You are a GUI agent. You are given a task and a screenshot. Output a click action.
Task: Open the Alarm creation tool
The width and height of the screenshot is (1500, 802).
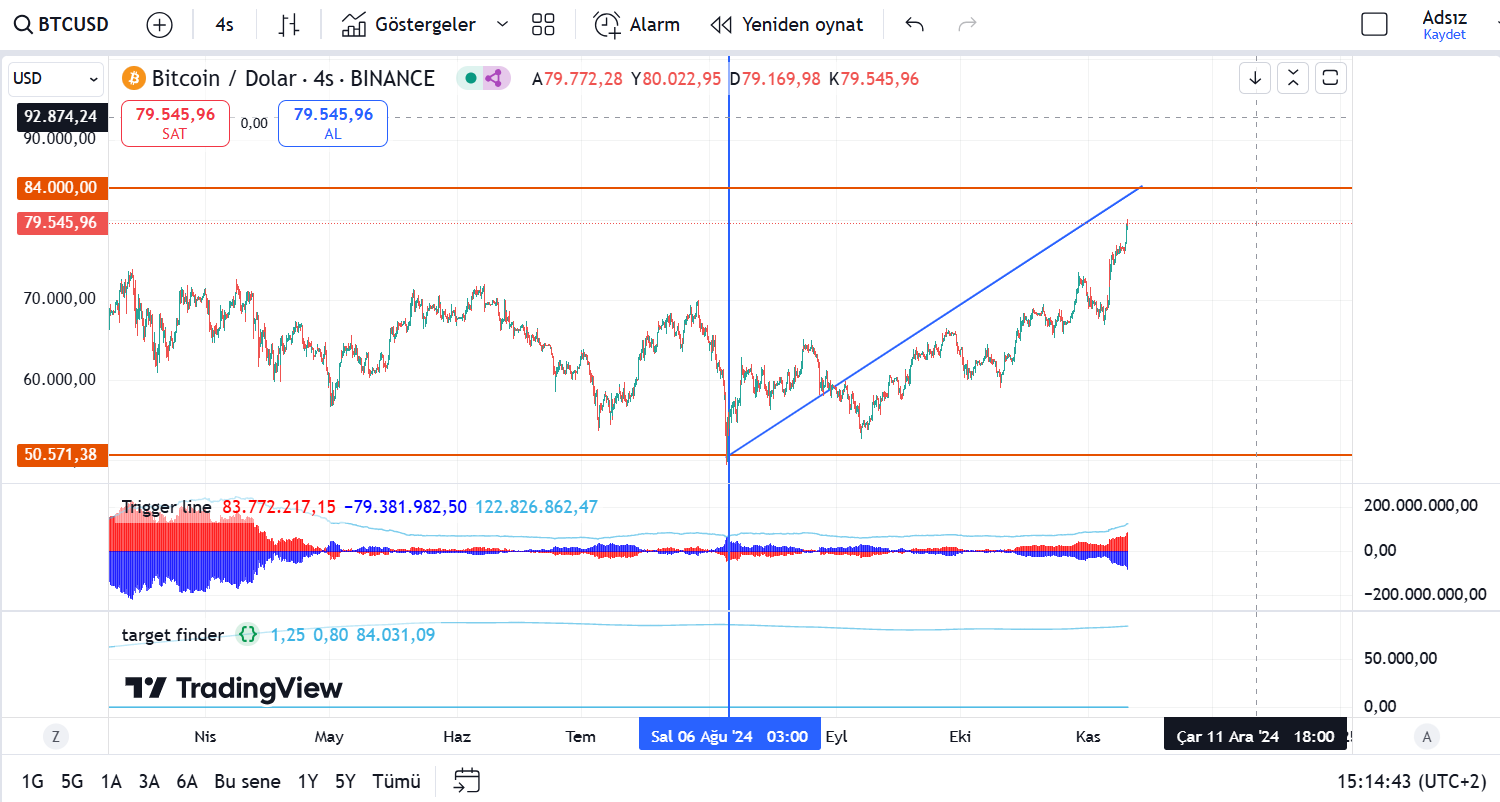[636, 25]
